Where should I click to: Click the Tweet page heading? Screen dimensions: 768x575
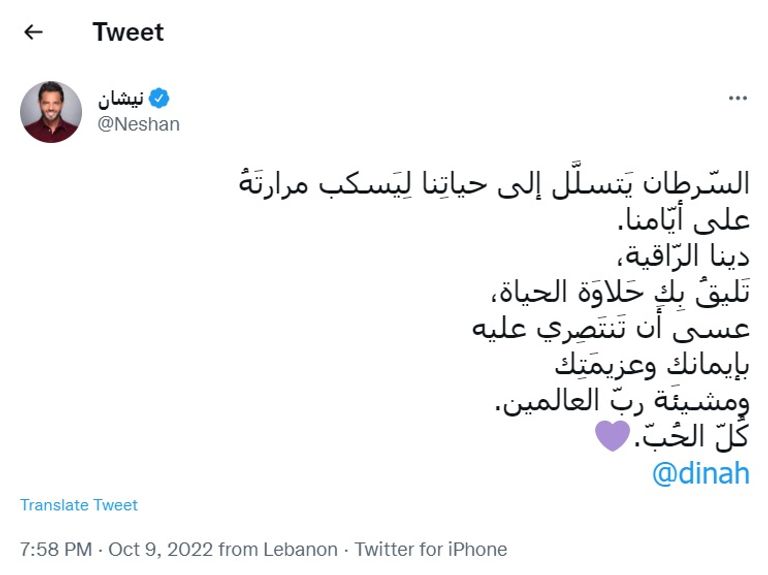pos(128,32)
